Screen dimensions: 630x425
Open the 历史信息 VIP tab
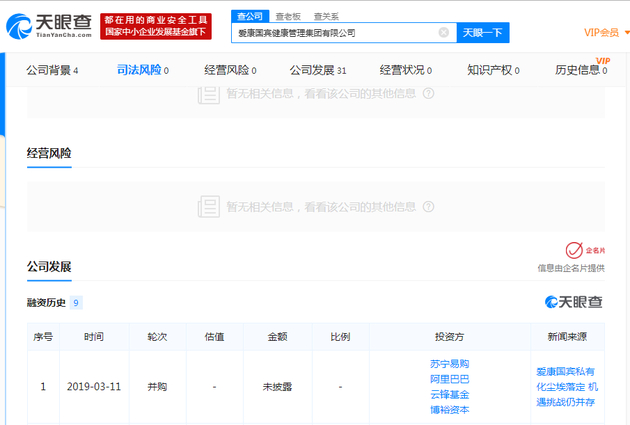click(581, 70)
